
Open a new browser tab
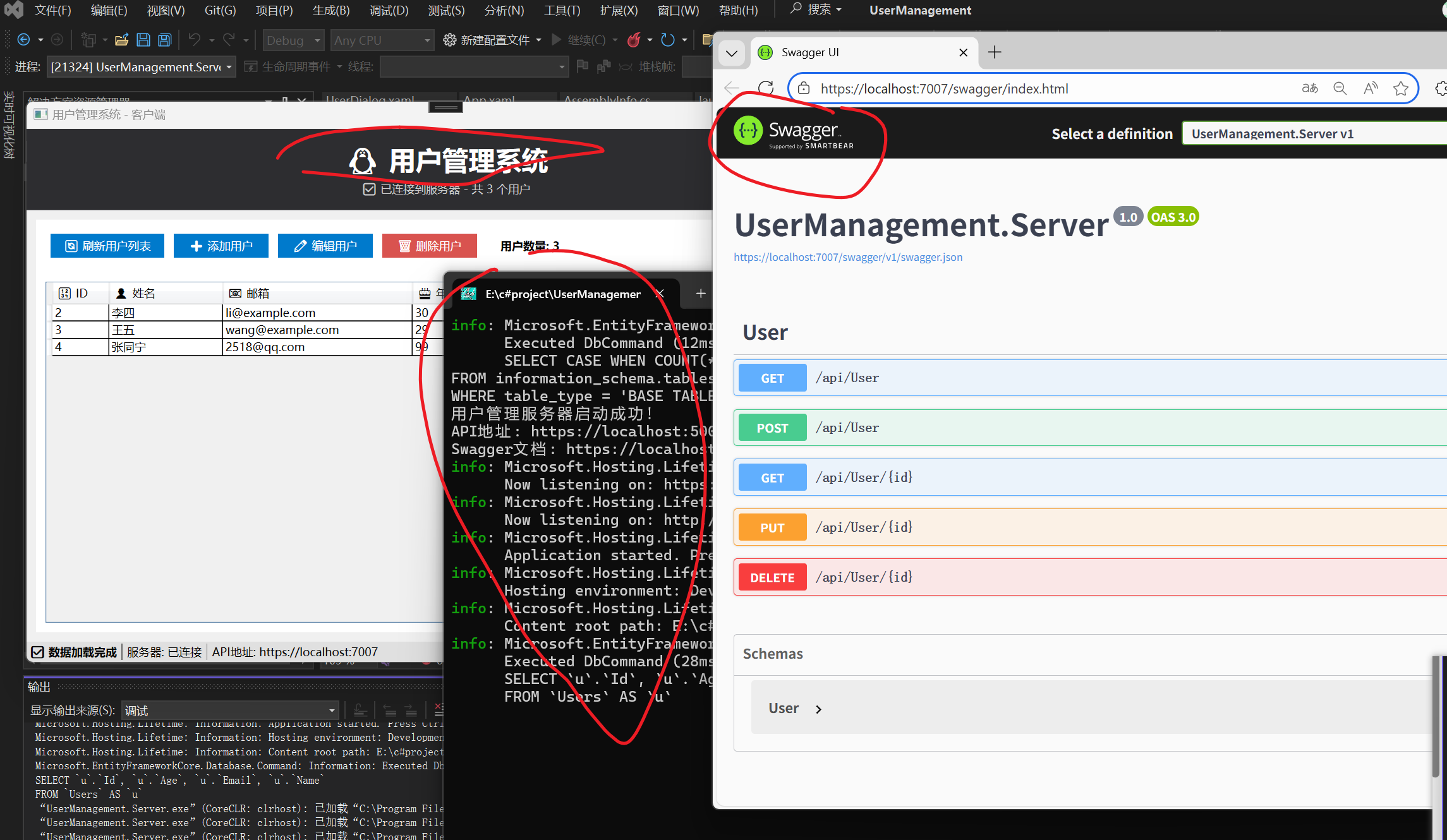[995, 52]
